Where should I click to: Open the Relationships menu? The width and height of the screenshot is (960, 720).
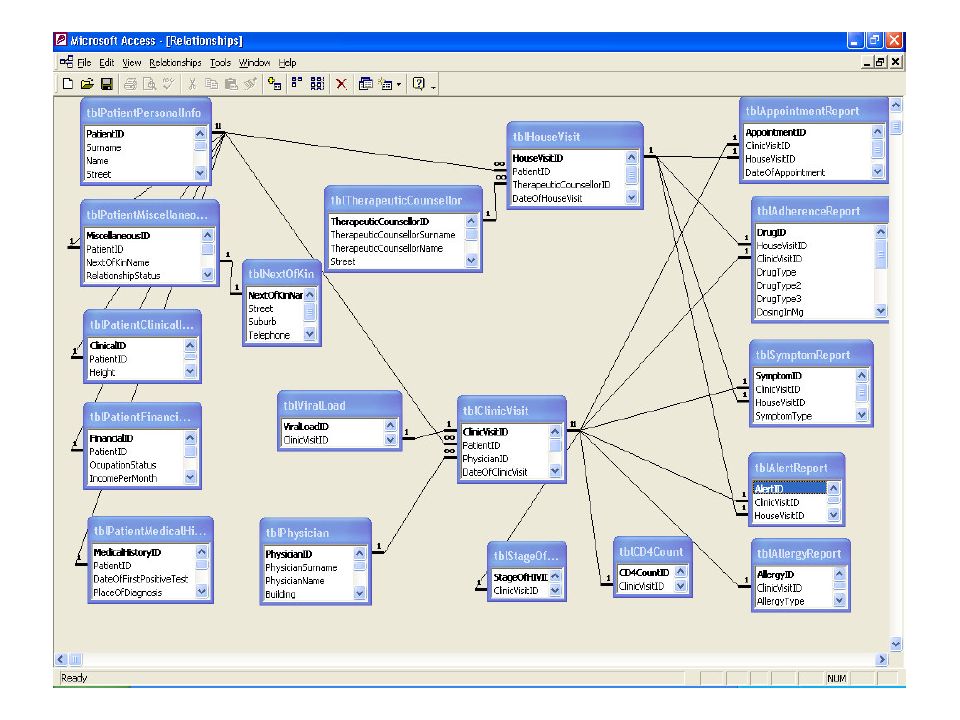coord(175,62)
